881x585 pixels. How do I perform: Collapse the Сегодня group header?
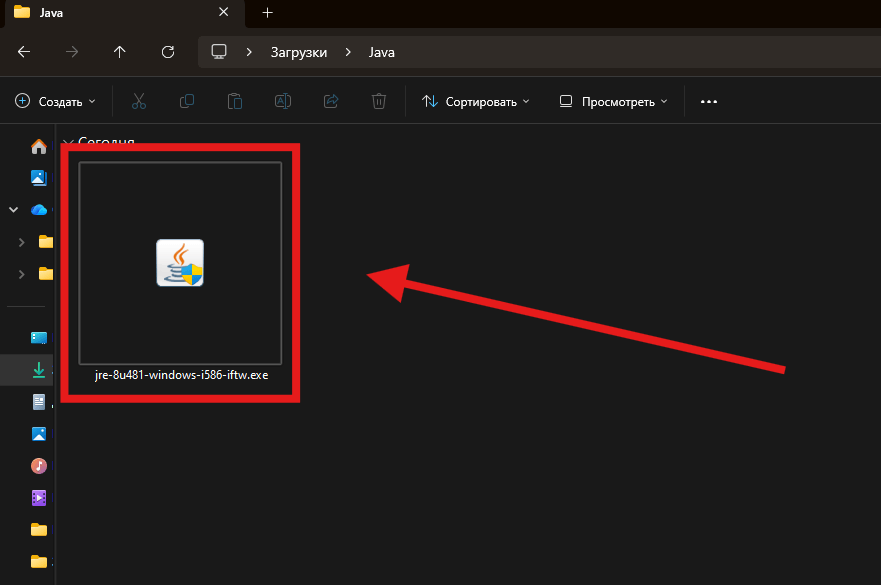click(x=68, y=142)
